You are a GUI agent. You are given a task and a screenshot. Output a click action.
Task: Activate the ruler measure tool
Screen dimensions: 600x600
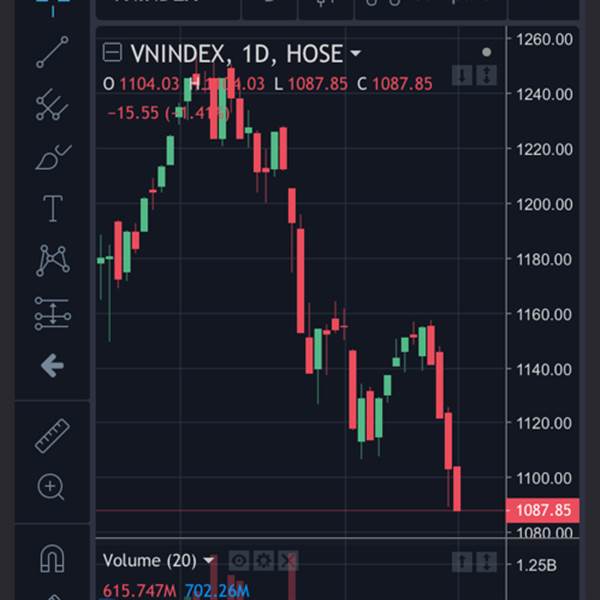[52, 436]
